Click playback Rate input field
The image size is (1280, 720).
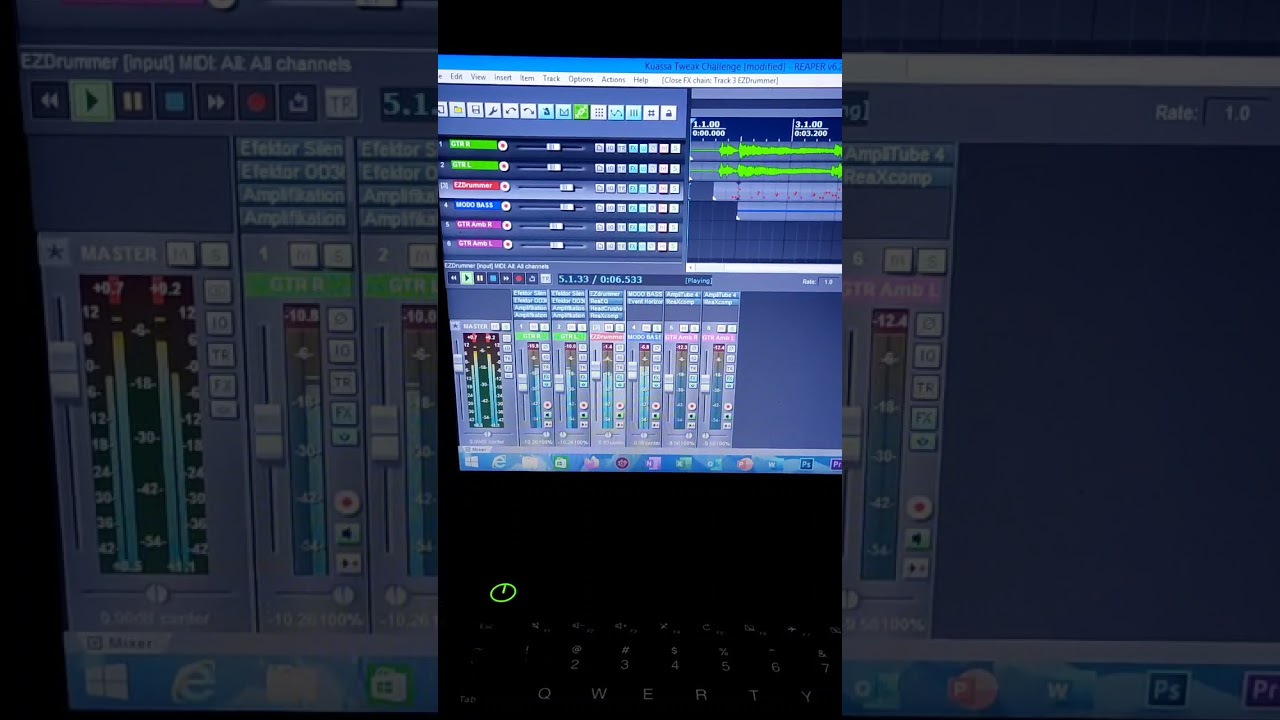point(828,282)
